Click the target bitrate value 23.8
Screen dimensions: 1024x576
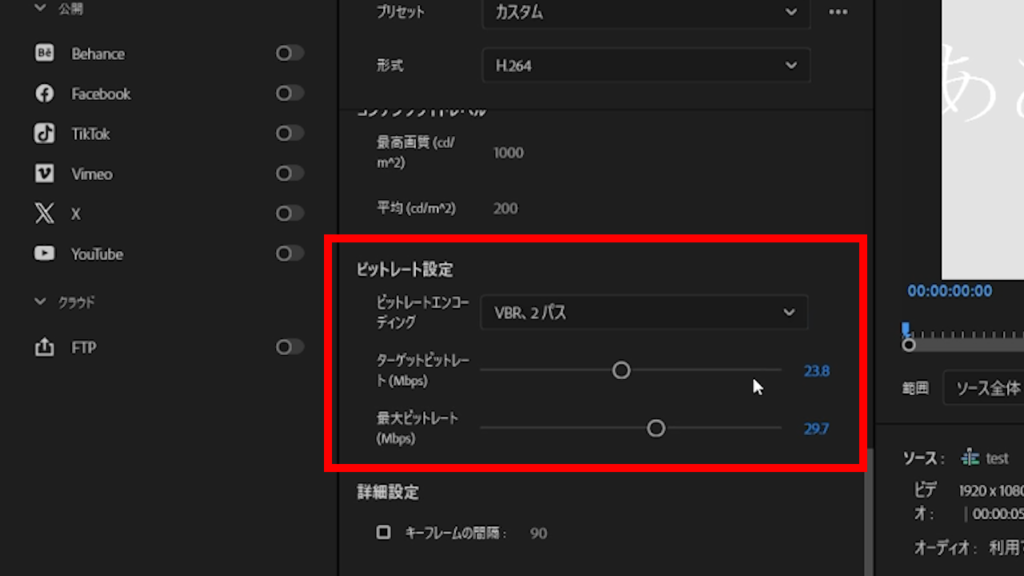[816, 371]
